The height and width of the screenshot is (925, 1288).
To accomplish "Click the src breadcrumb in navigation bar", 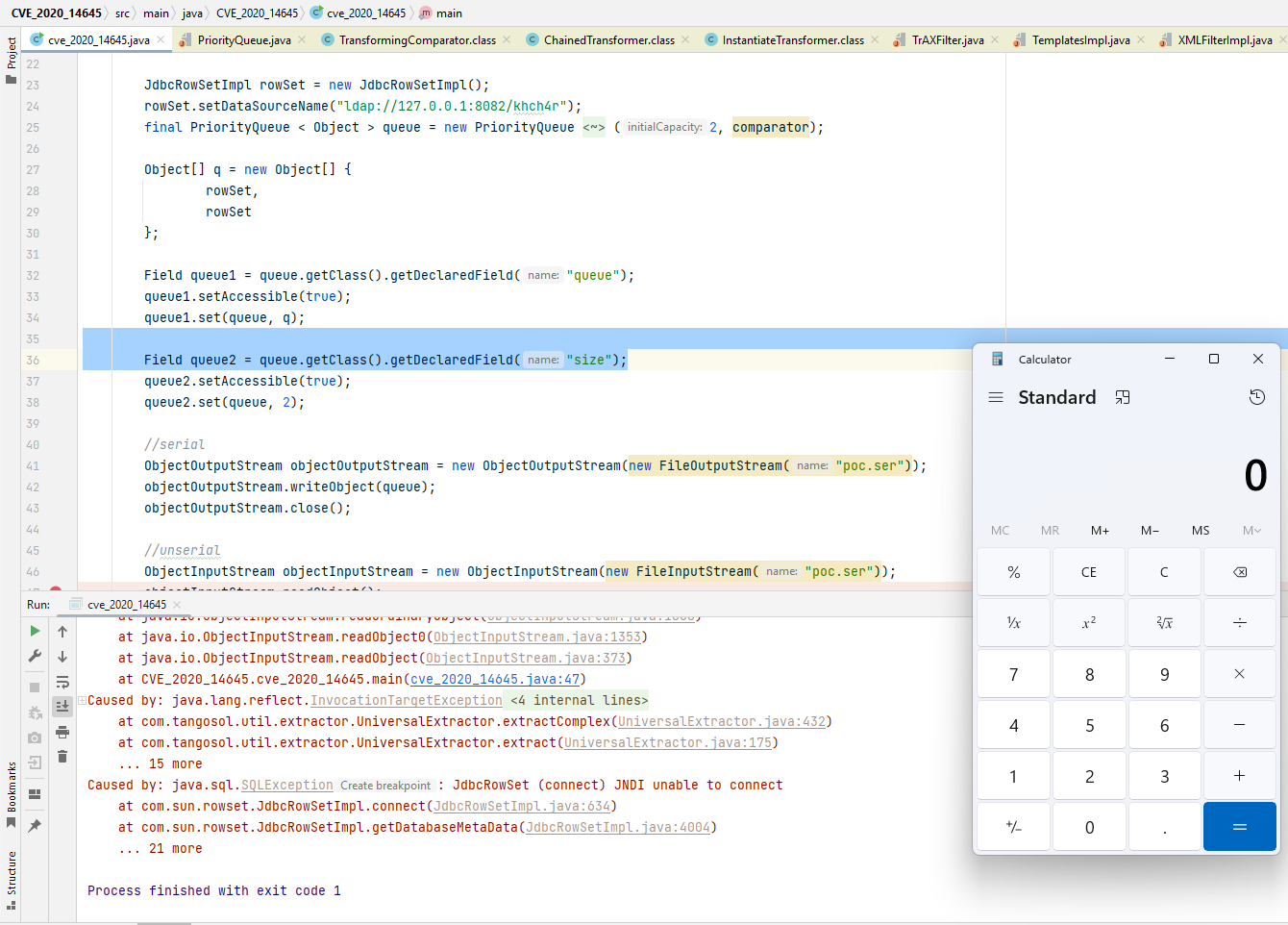I will pyautogui.click(x=122, y=13).
